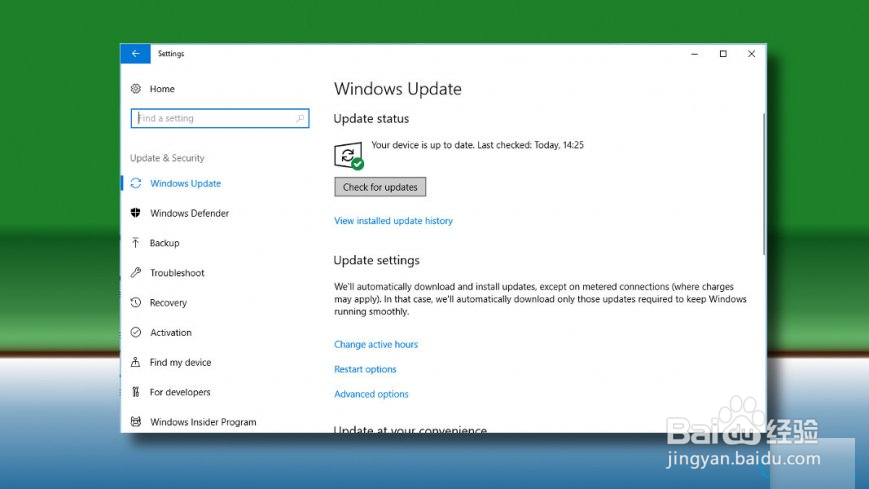Click the Activation checkmark icon
The image size is (869, 489).
coord(136,333)
